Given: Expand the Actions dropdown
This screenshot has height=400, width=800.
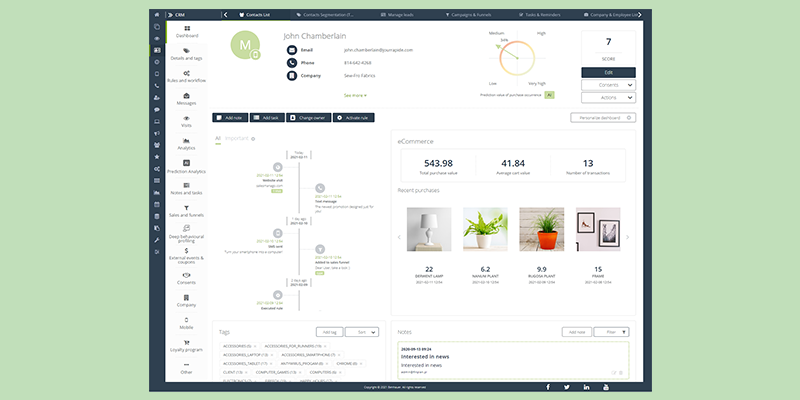Looking at the screenshot, I should click(x=608, y=98).
